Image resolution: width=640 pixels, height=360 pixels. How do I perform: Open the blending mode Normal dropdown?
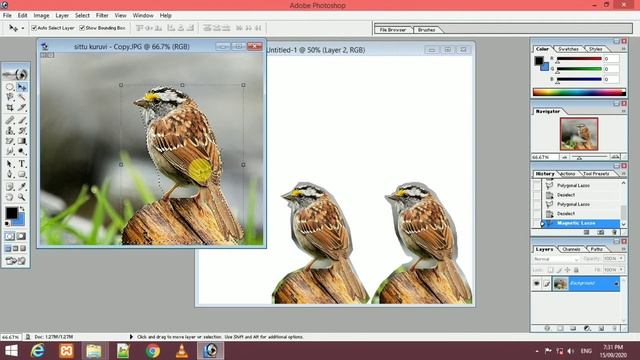pos(556,259)
